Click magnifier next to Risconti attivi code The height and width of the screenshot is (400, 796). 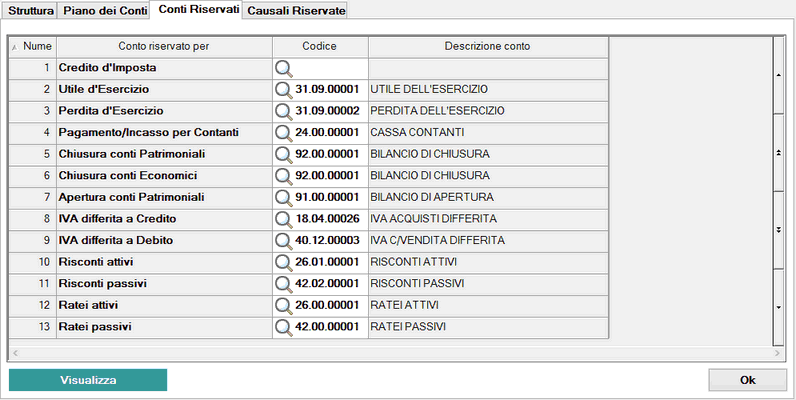click(x=284, y=263)
